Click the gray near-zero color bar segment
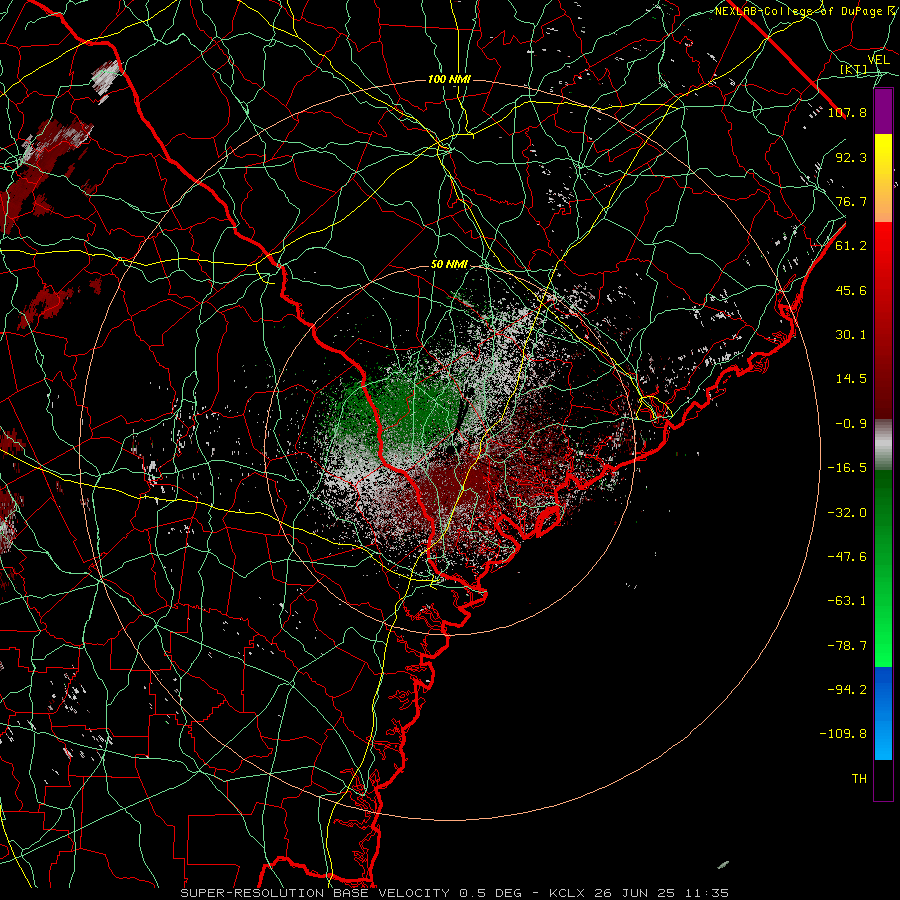900x900 pixels. 883,444
